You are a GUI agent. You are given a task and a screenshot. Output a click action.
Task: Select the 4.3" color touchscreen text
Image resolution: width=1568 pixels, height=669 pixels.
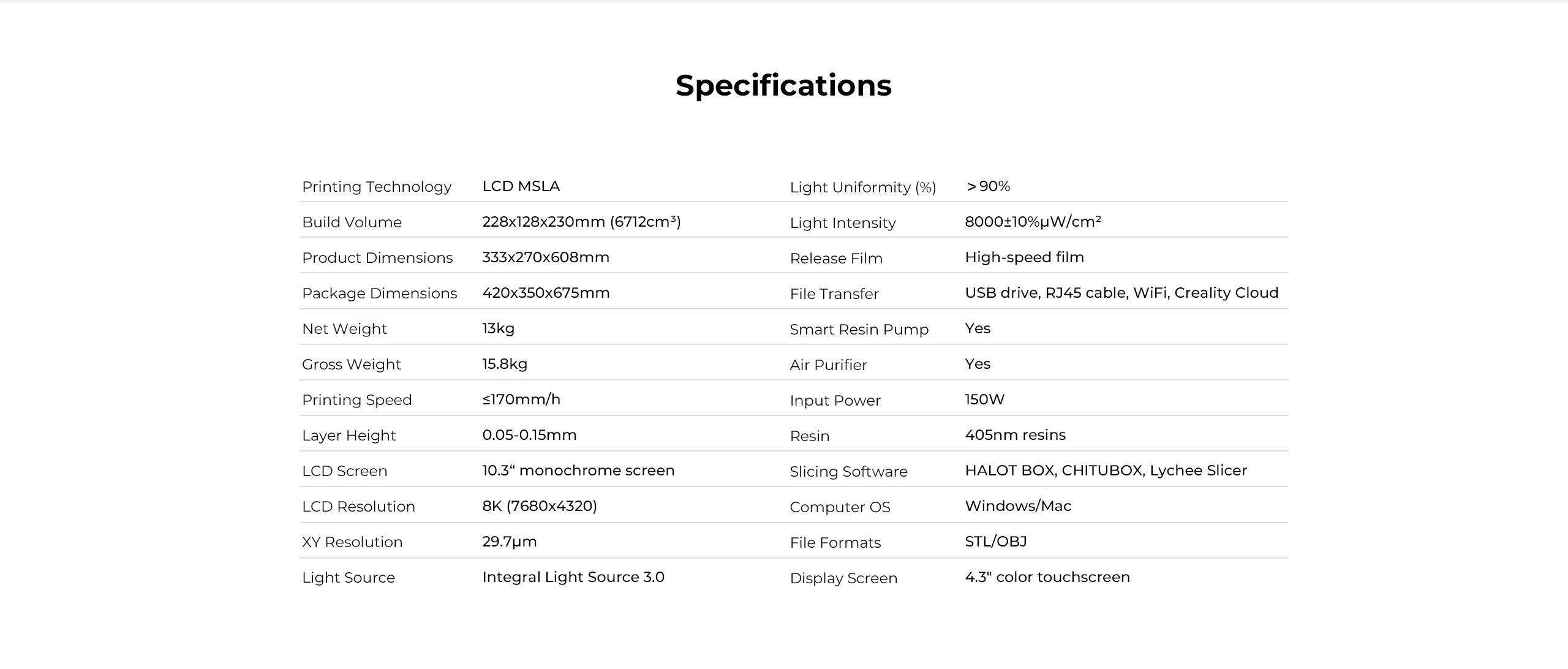(x=1047, y=577)
